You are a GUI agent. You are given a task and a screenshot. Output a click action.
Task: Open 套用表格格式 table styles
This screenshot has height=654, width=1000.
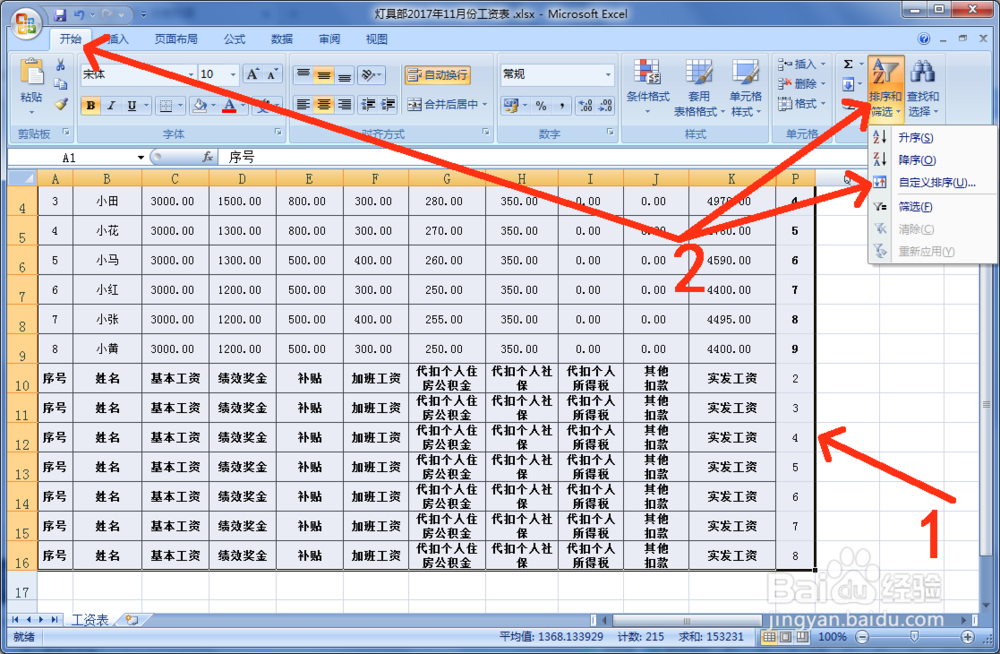(699, 87)
